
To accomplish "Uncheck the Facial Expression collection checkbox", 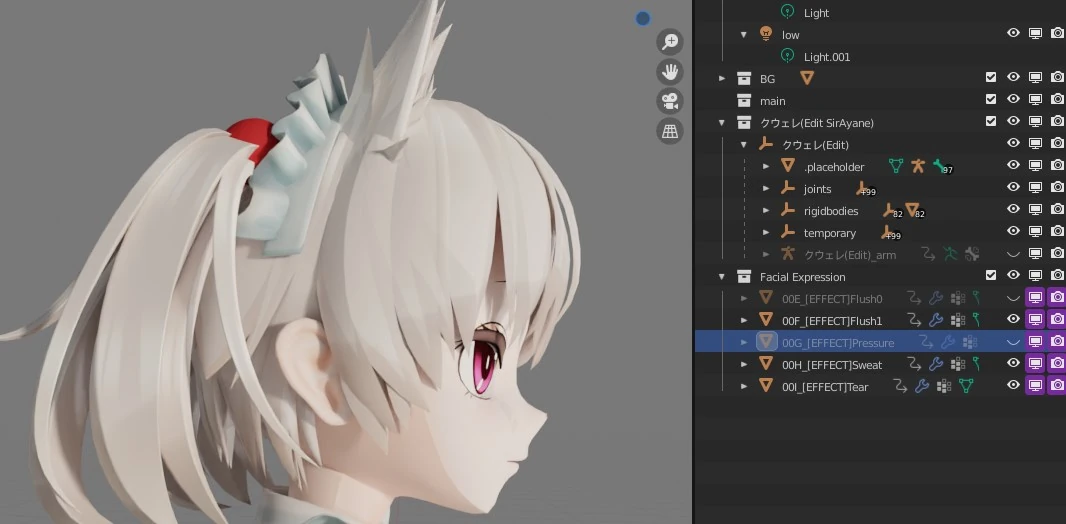I will 991,275.
